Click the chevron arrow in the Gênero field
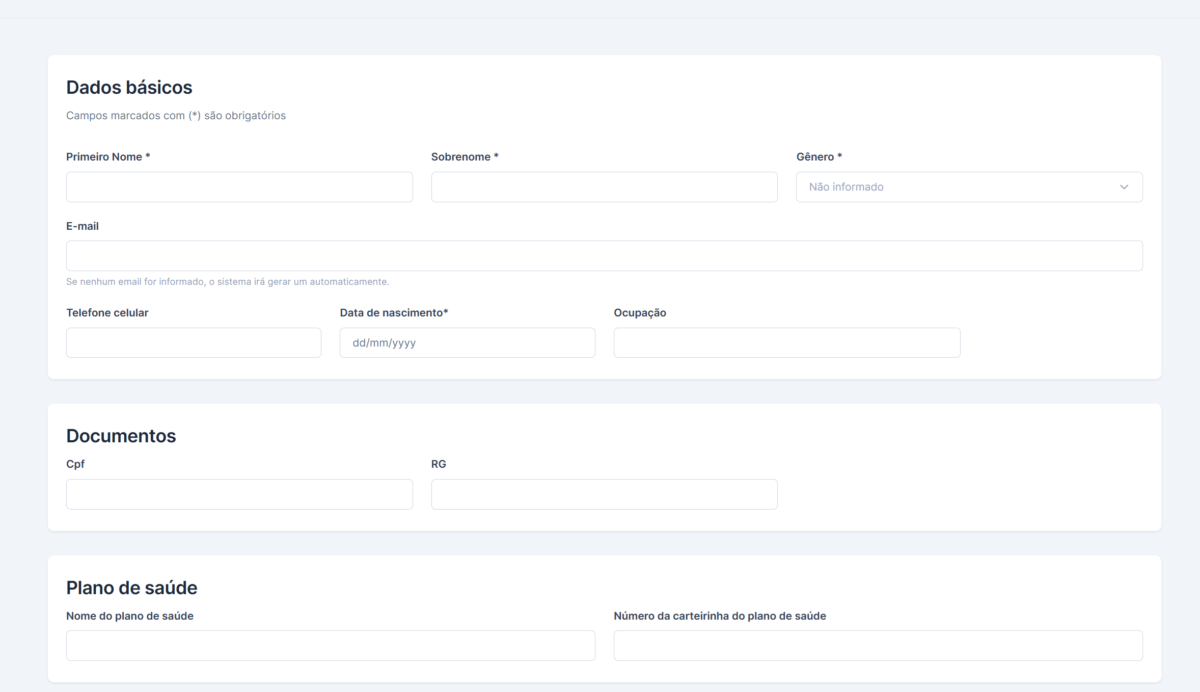Image resolution: width=1200 pixels, height=692 pixels. 1123,187
